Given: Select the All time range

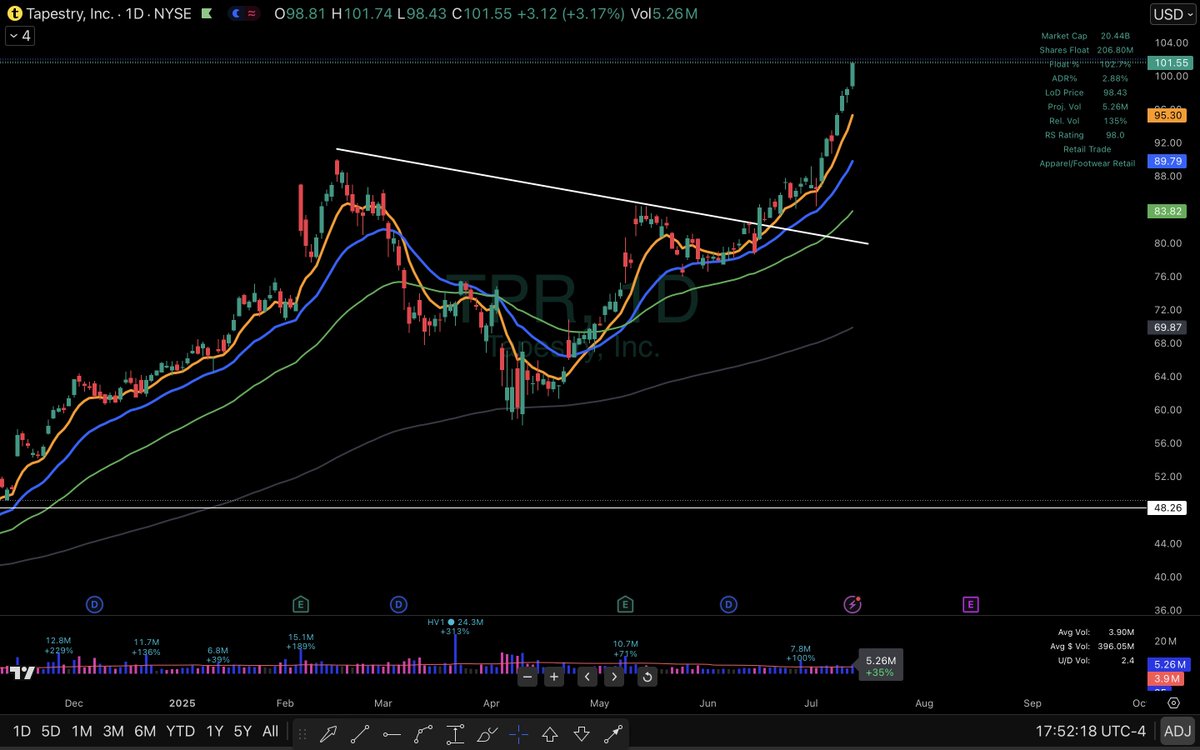Looking at the screenshot, I should pyautogui.click(x=270, y=731).
